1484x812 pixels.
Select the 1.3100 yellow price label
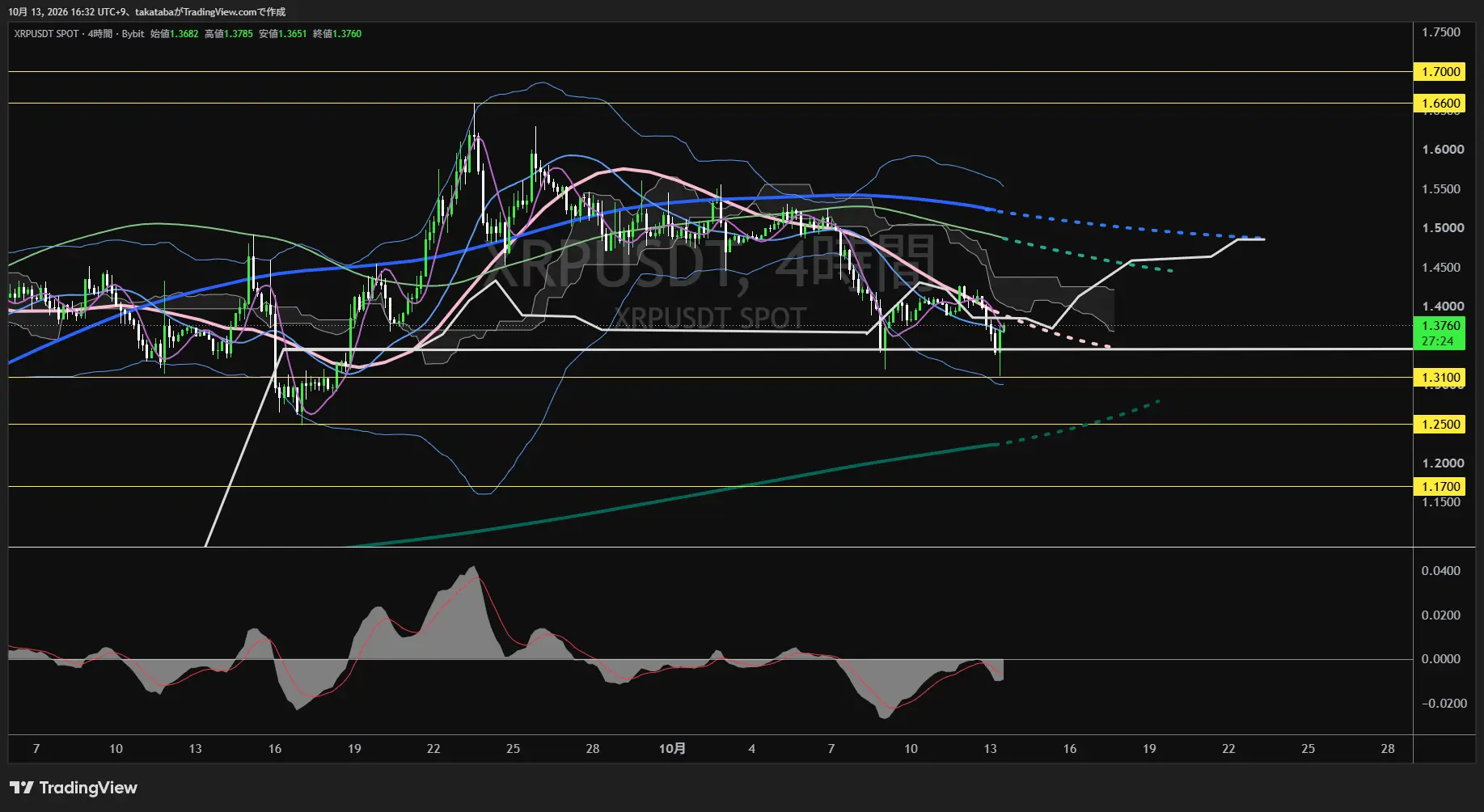1440,378
